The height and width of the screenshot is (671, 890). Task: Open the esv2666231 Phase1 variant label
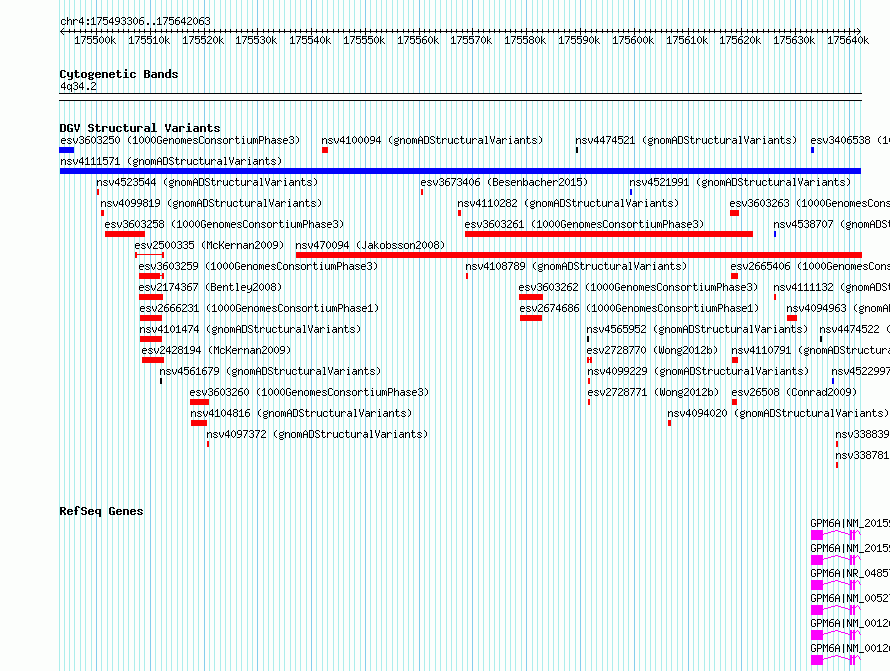[x=259, y=308]
